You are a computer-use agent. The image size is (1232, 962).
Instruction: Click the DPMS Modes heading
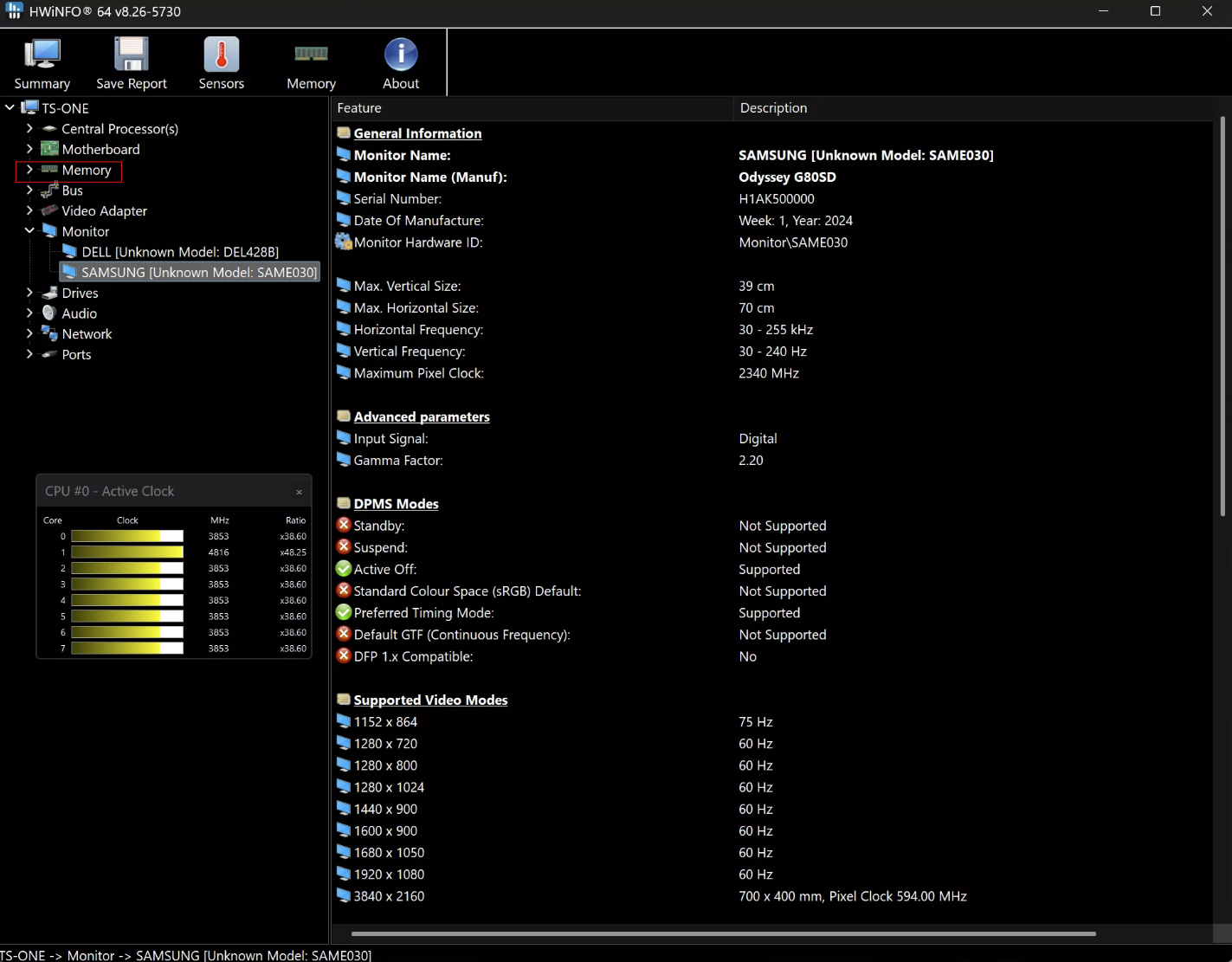396,504
